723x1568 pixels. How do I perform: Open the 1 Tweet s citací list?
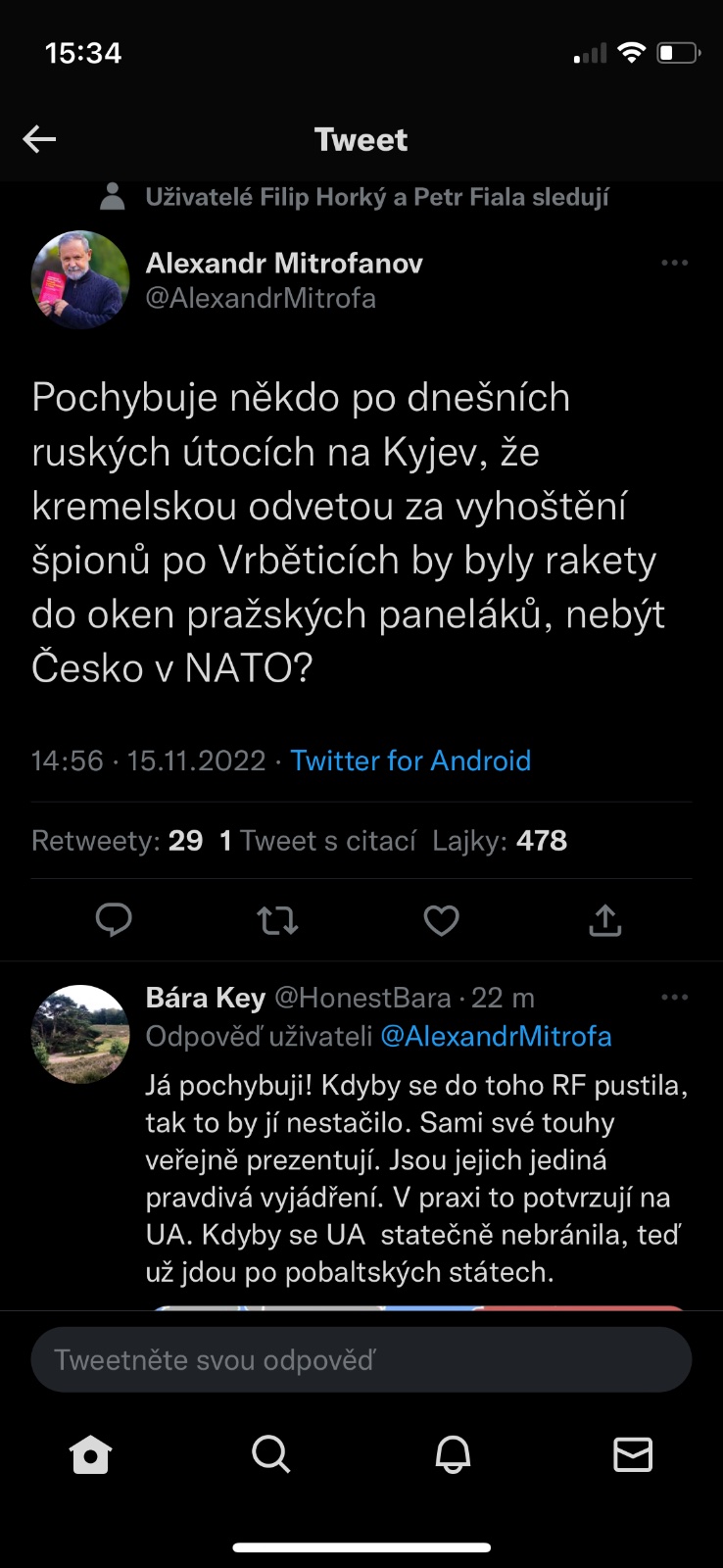tap(317, 841)
